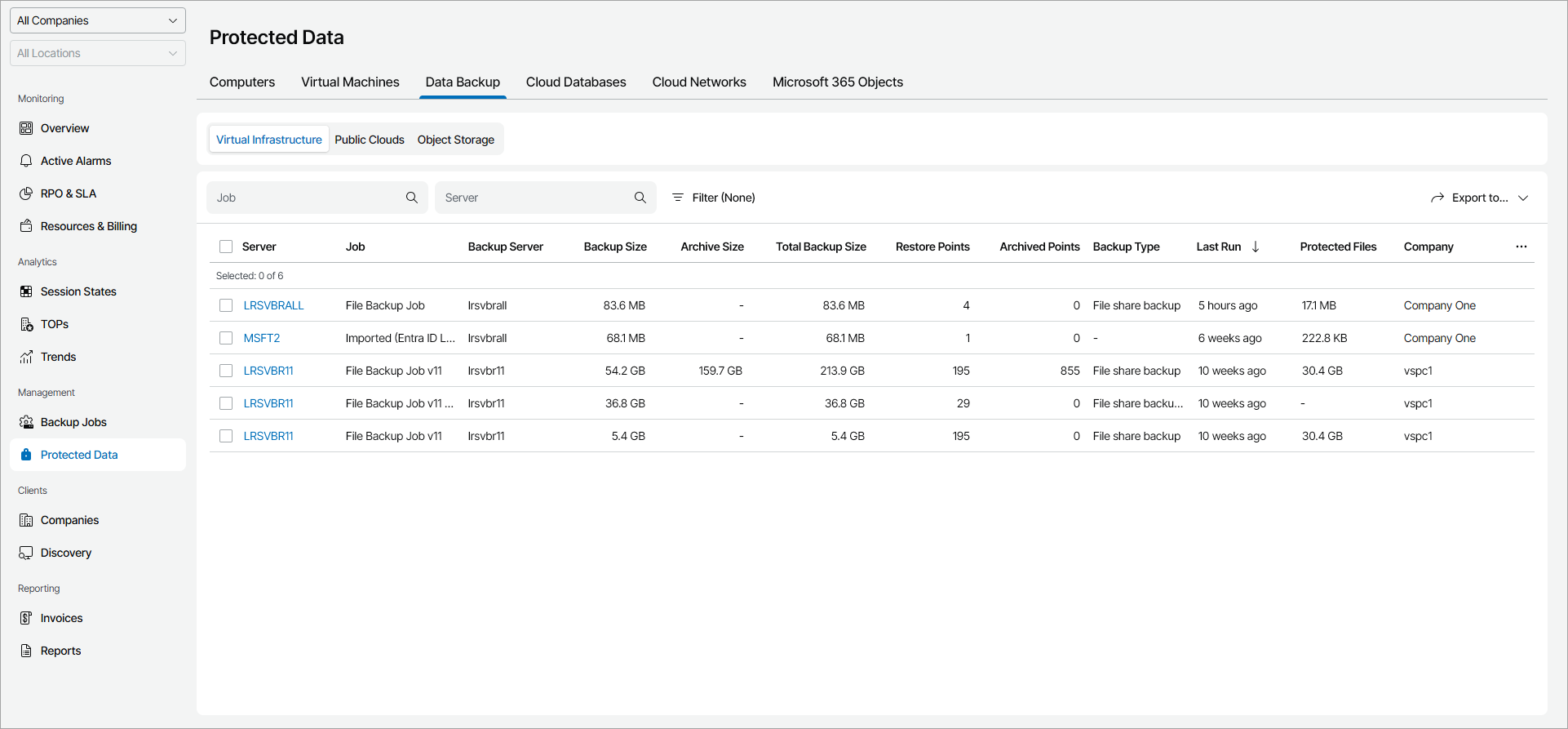
Task: Click the Invoices icon in Reporting
Action: 26,618
